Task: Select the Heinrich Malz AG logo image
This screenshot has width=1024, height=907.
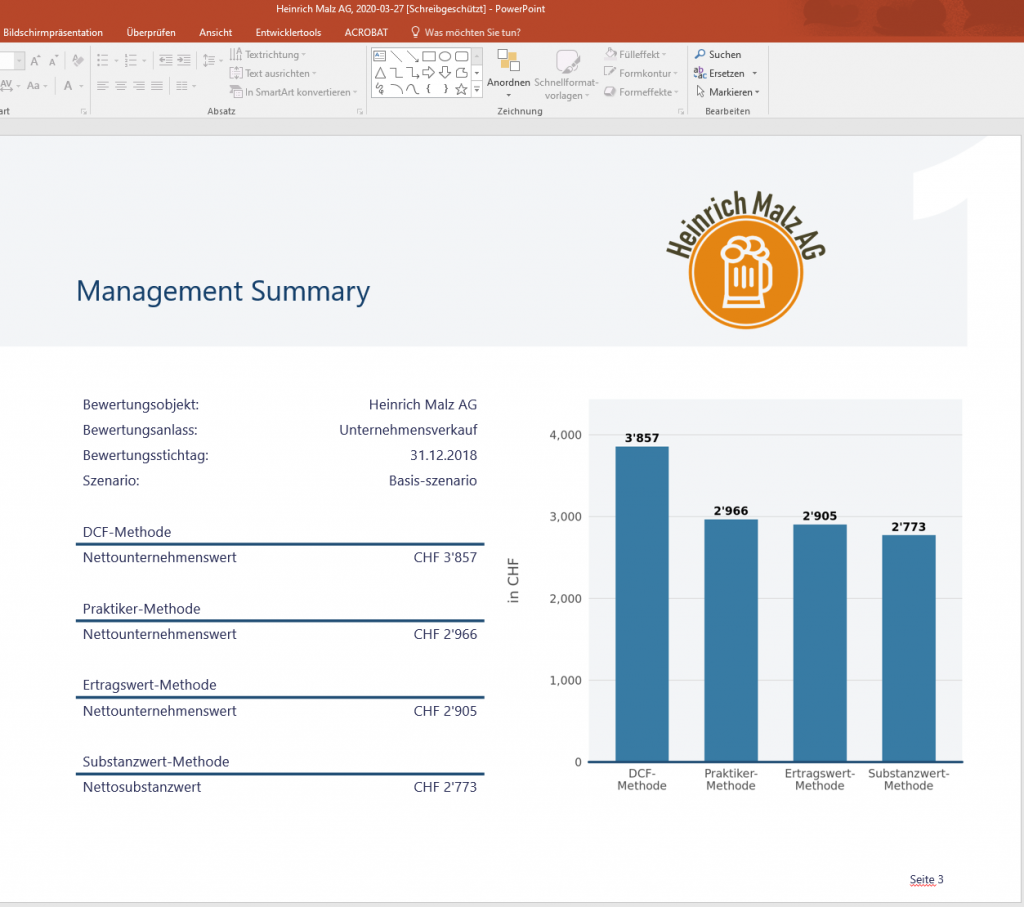Action: coord(746,259)
